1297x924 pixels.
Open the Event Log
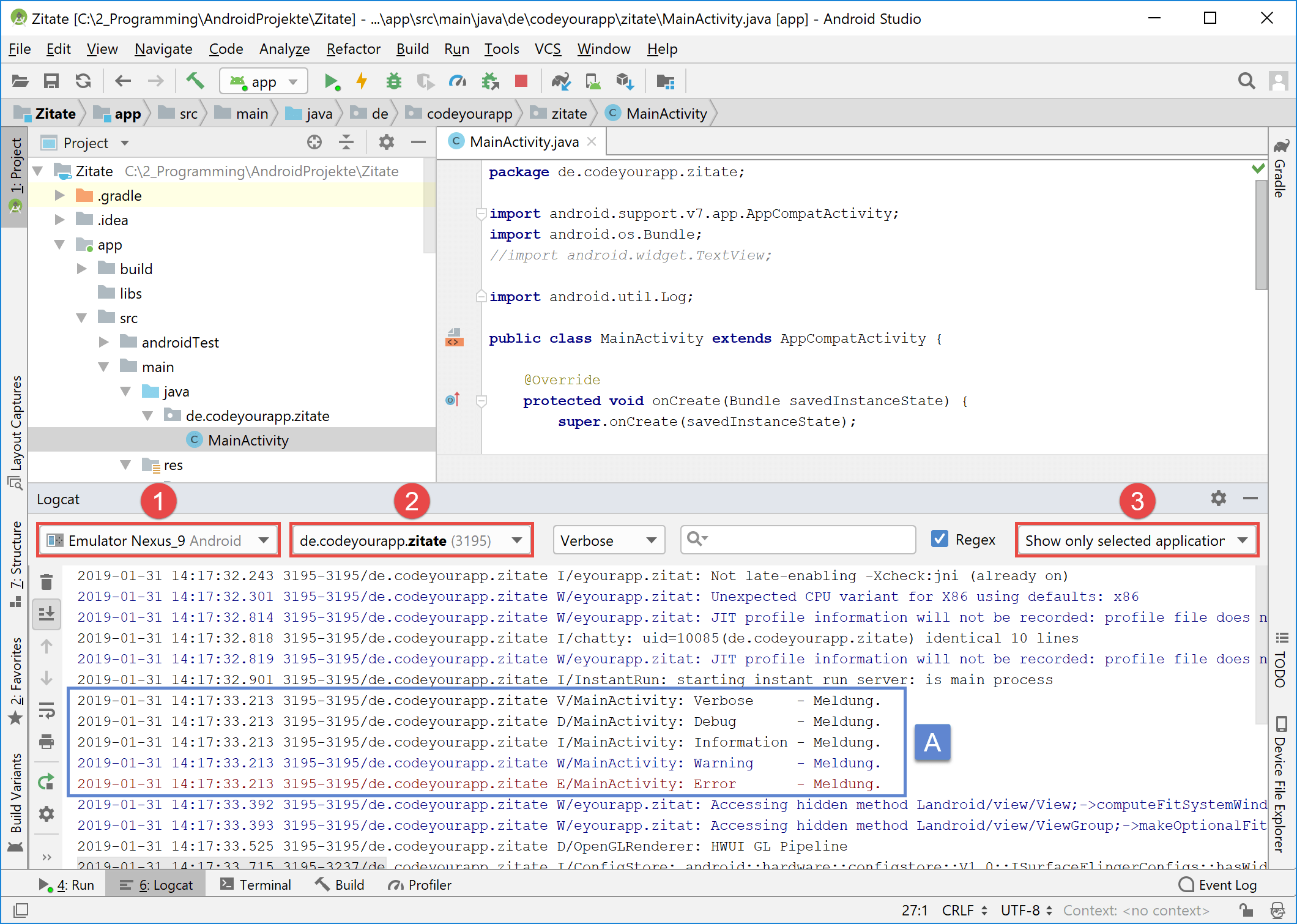(1217, 884)
